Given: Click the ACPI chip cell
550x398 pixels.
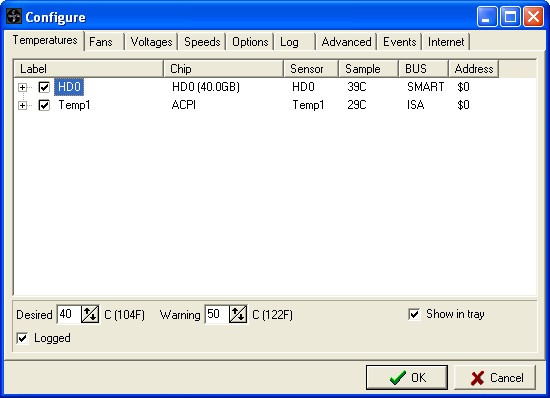Looking at the screenshot, I should point(183,105).
